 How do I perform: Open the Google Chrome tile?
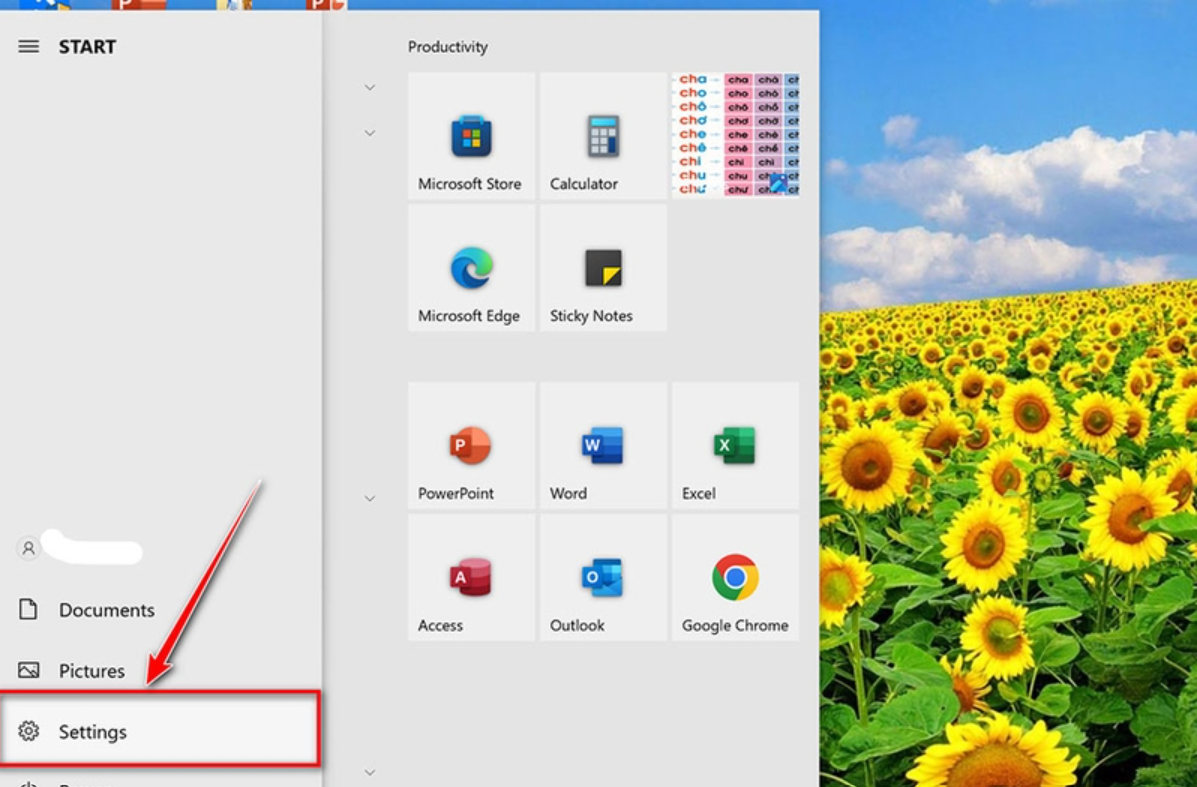[735, 578]
